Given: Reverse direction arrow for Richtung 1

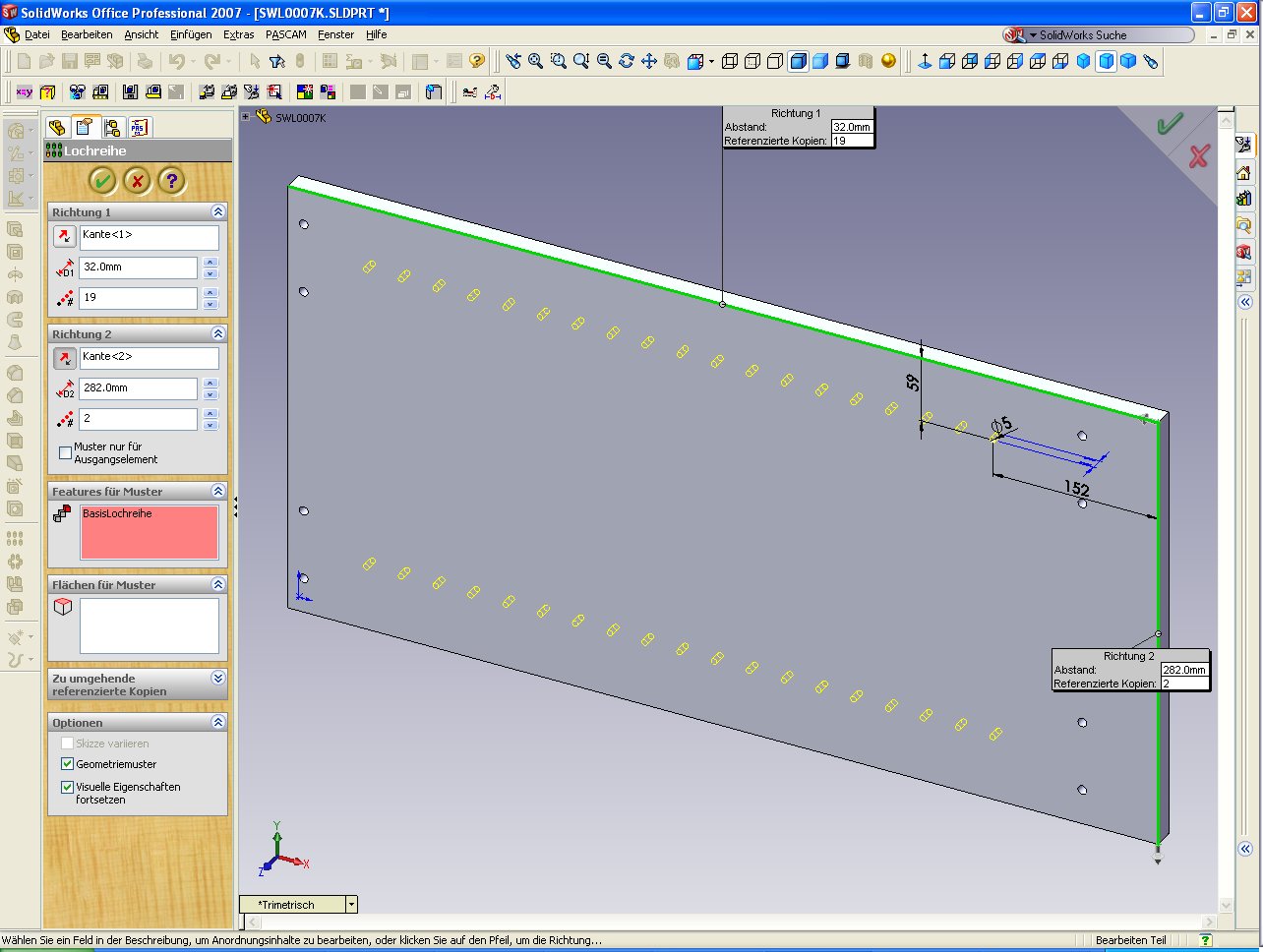Looking at the screenshot, I should [64, 236].
